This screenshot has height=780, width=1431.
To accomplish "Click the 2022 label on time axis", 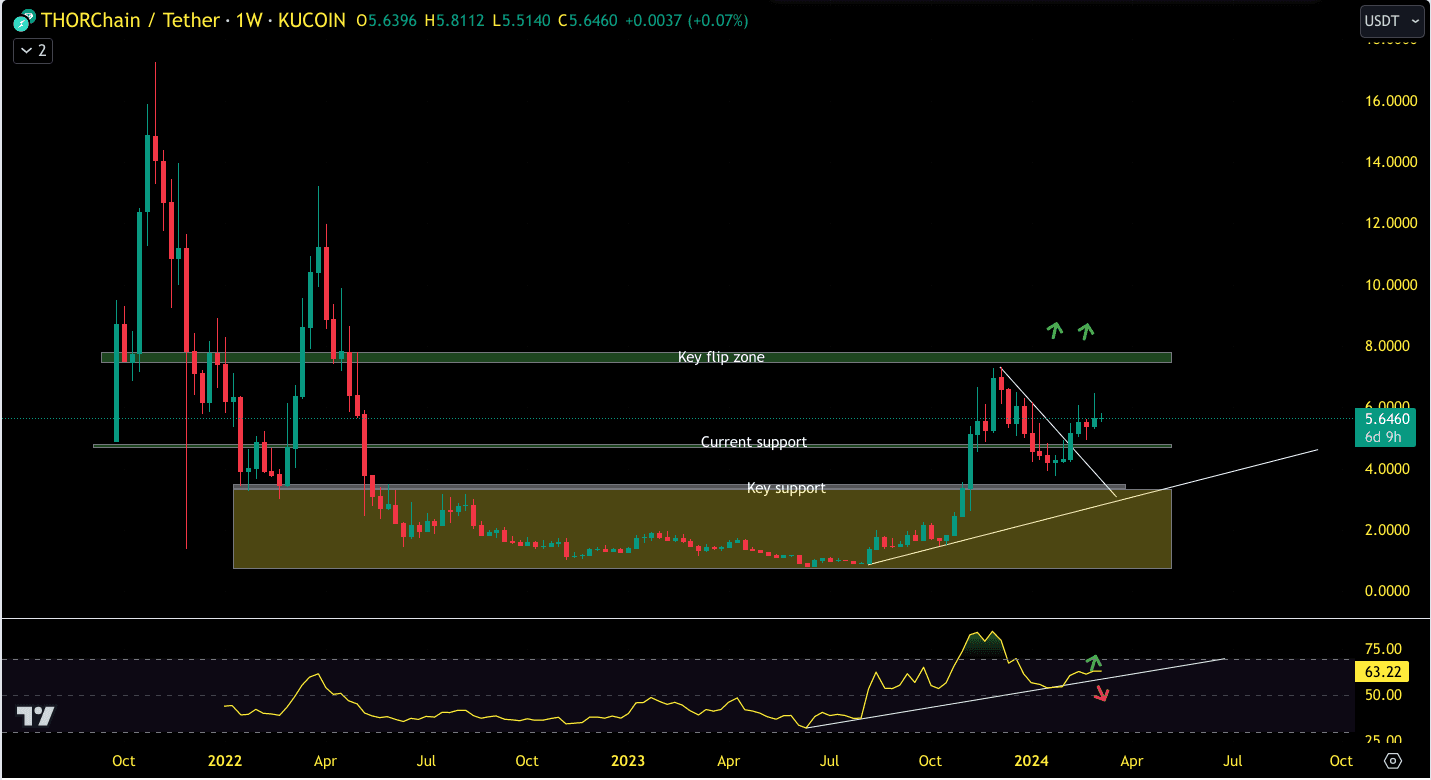I will coord(225,761).
